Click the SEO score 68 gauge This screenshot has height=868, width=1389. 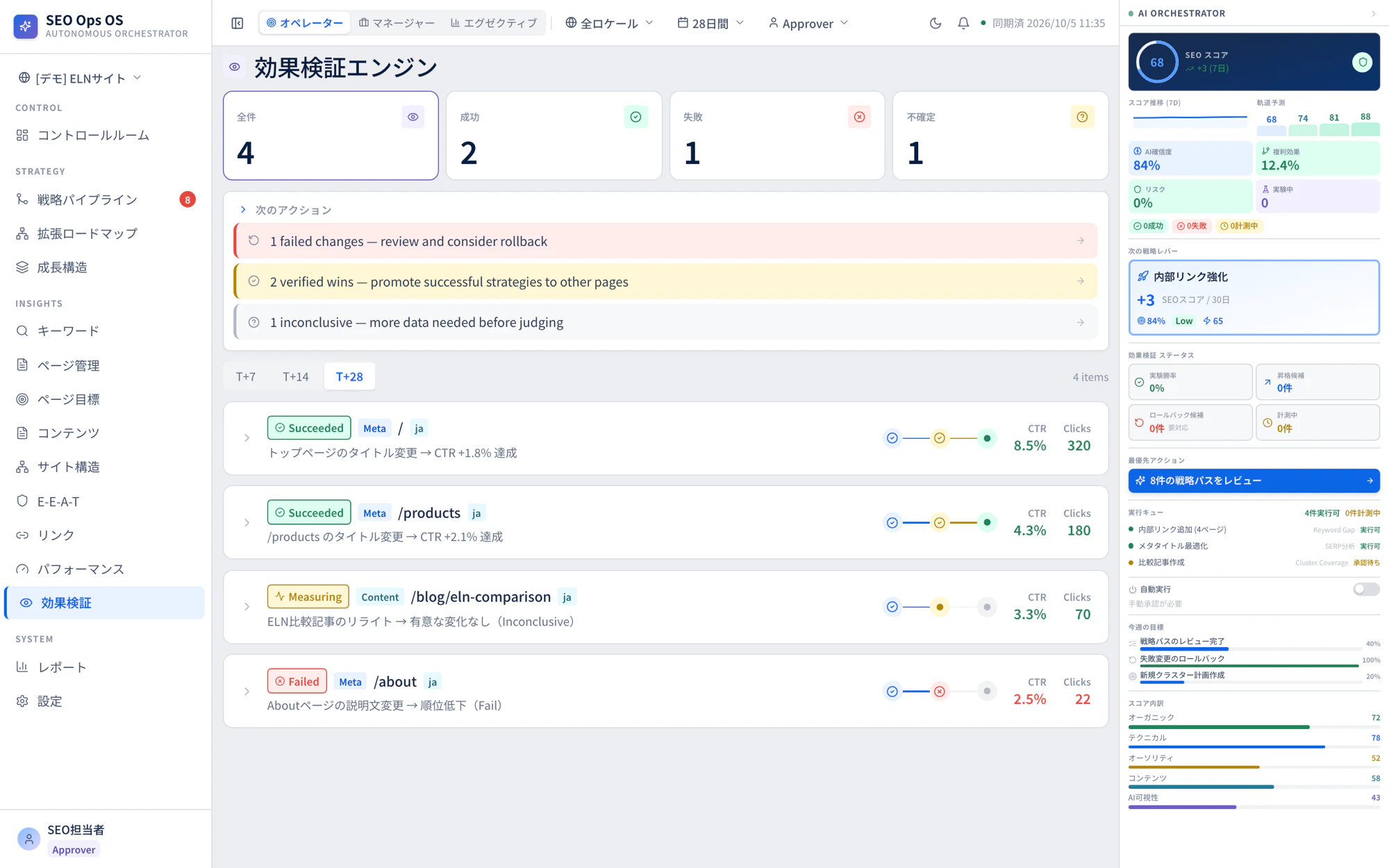click(1156, 62)
